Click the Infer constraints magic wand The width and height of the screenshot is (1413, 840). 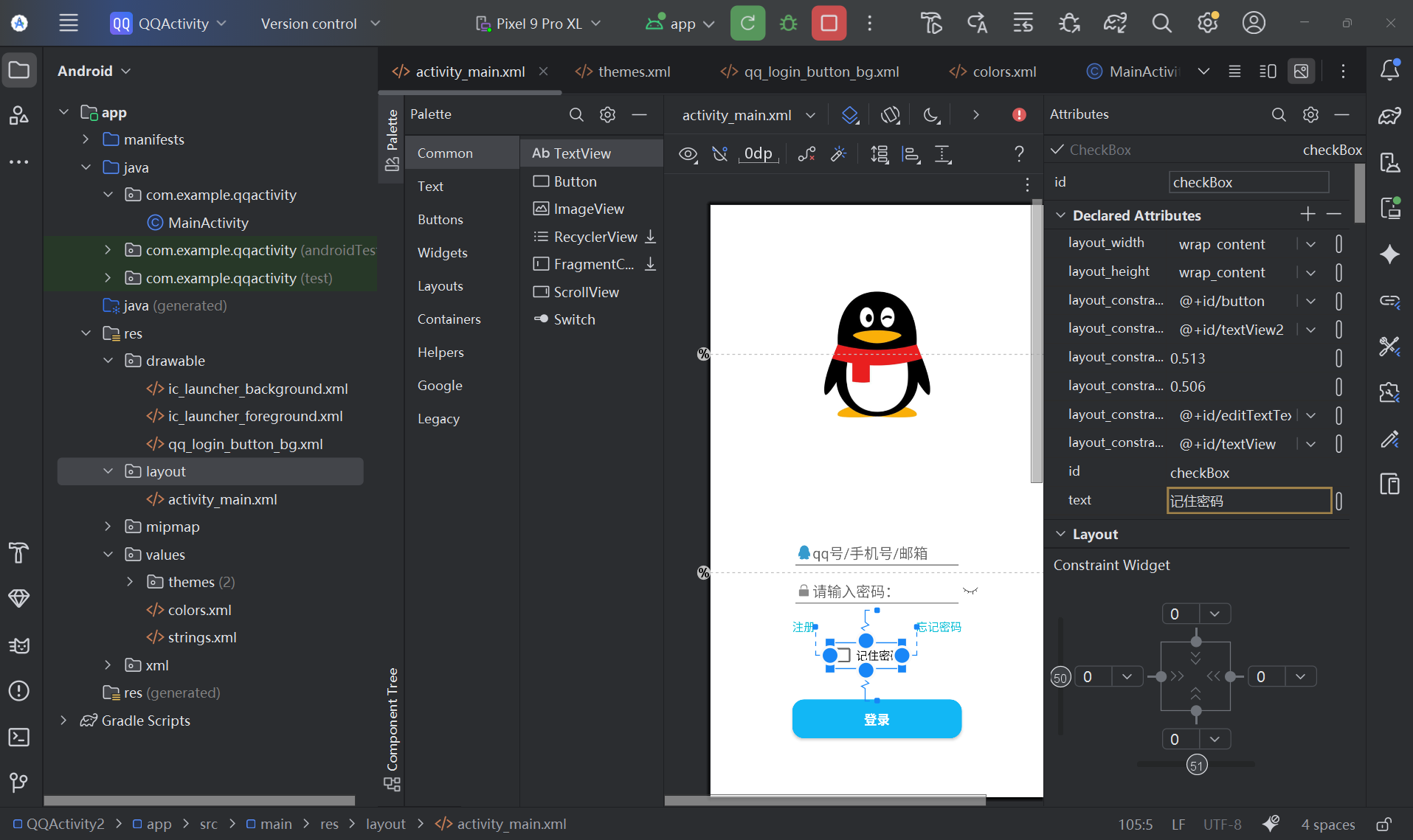(x=838, y=153)
